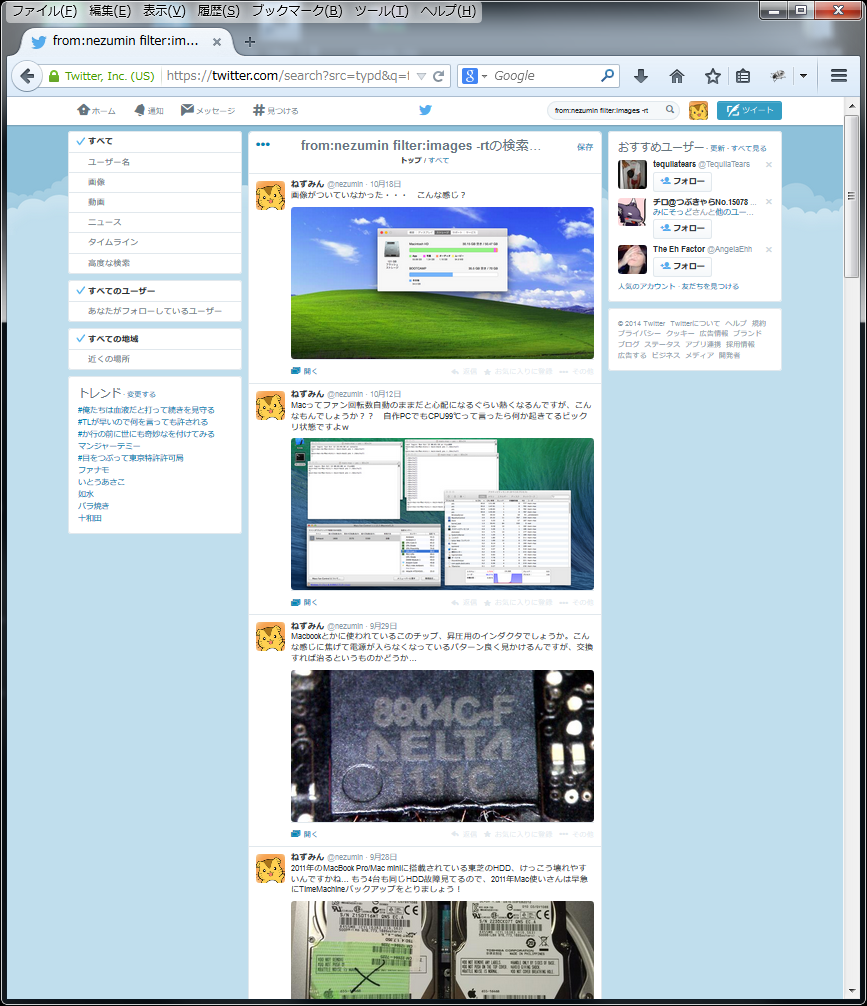Click the Twitter bird logo in header

click(425, 110)
